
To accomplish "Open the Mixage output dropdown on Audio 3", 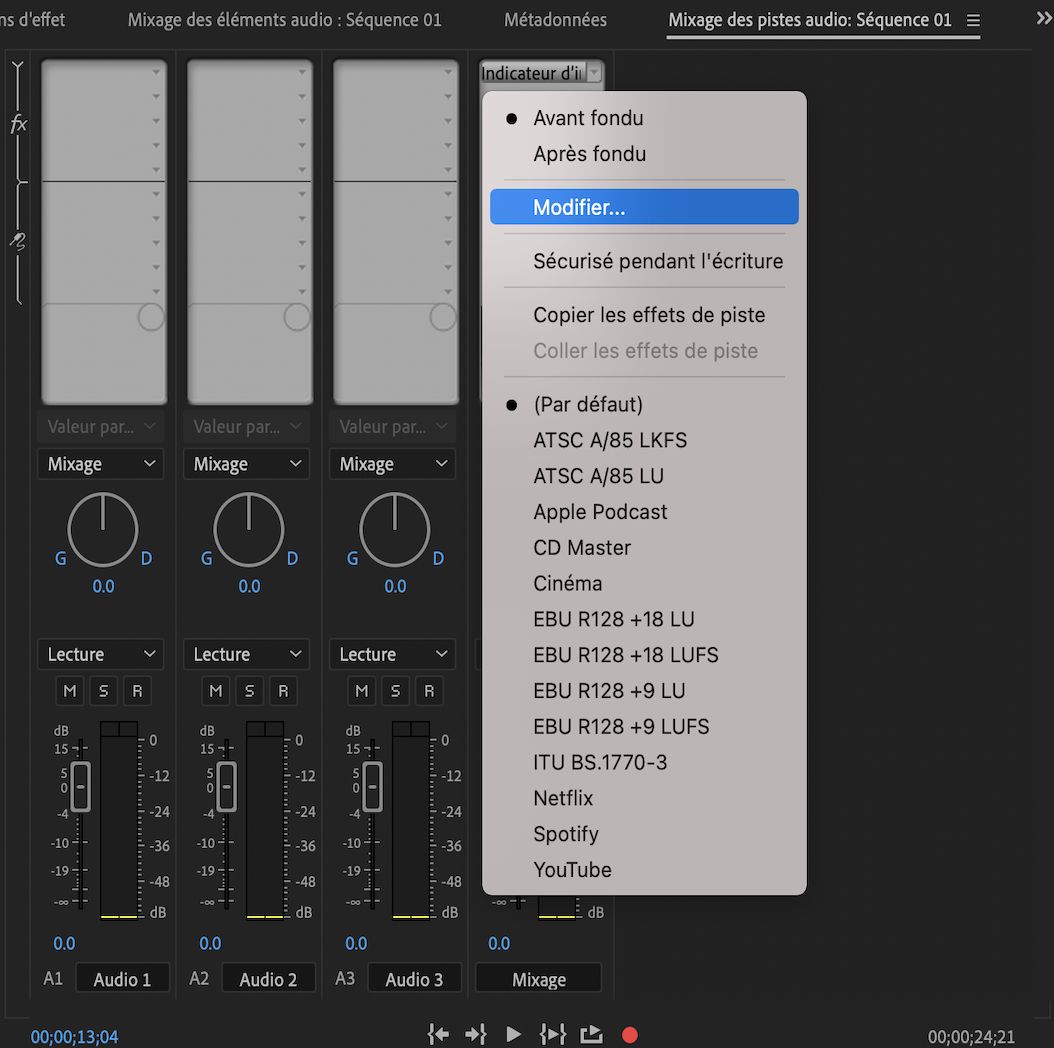I will 392,463.
